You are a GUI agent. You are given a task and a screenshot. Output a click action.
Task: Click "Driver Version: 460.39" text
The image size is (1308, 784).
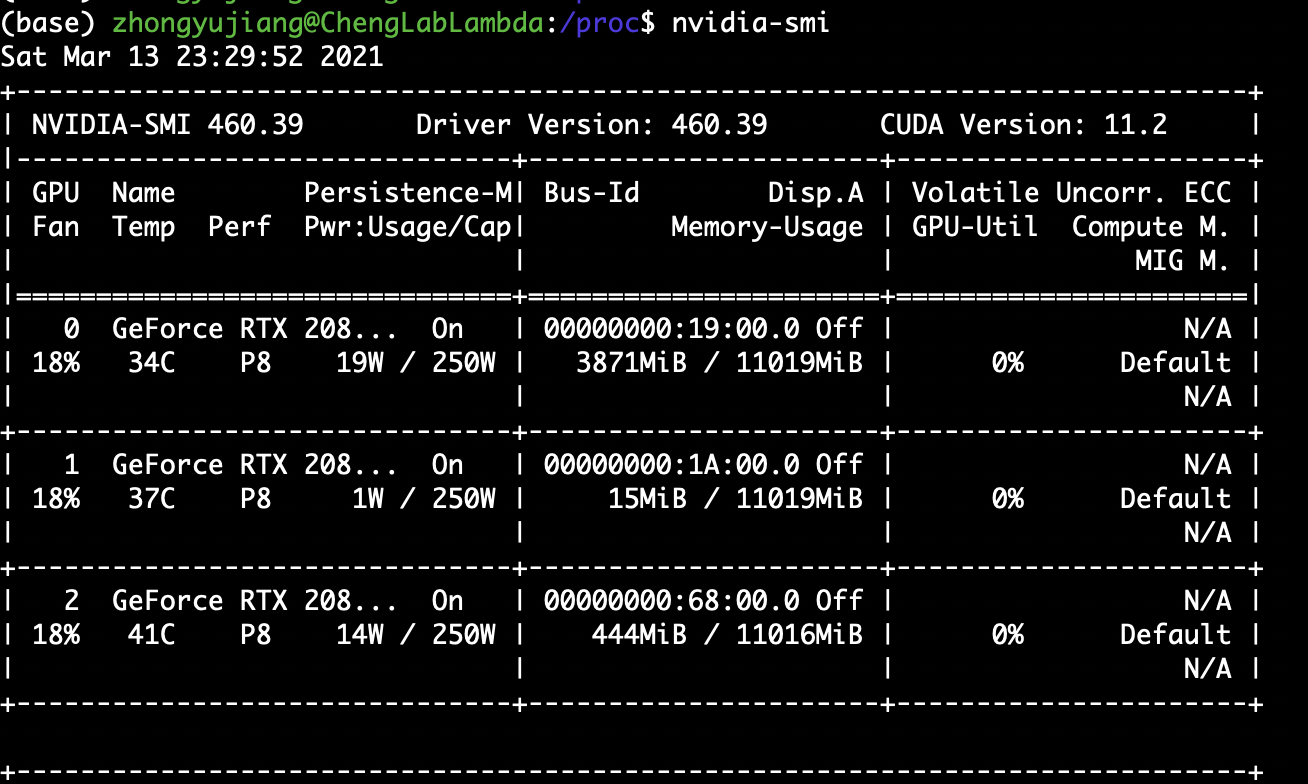click(x=592, y=125)
